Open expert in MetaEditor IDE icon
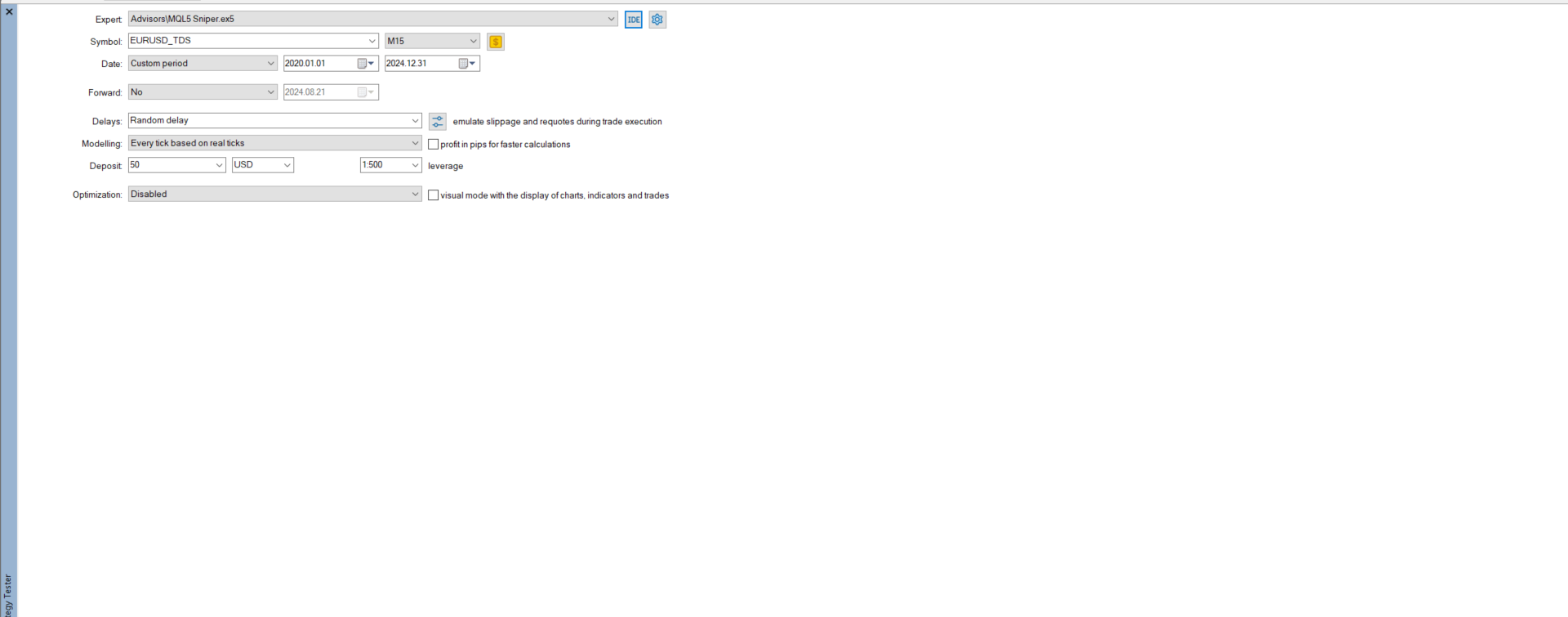Screen dimensions: 1568x617 point(634,20)
